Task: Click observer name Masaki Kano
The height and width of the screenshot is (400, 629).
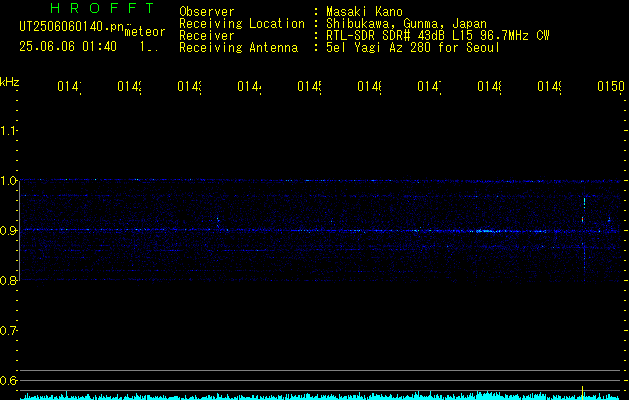Action: [364, 12]
